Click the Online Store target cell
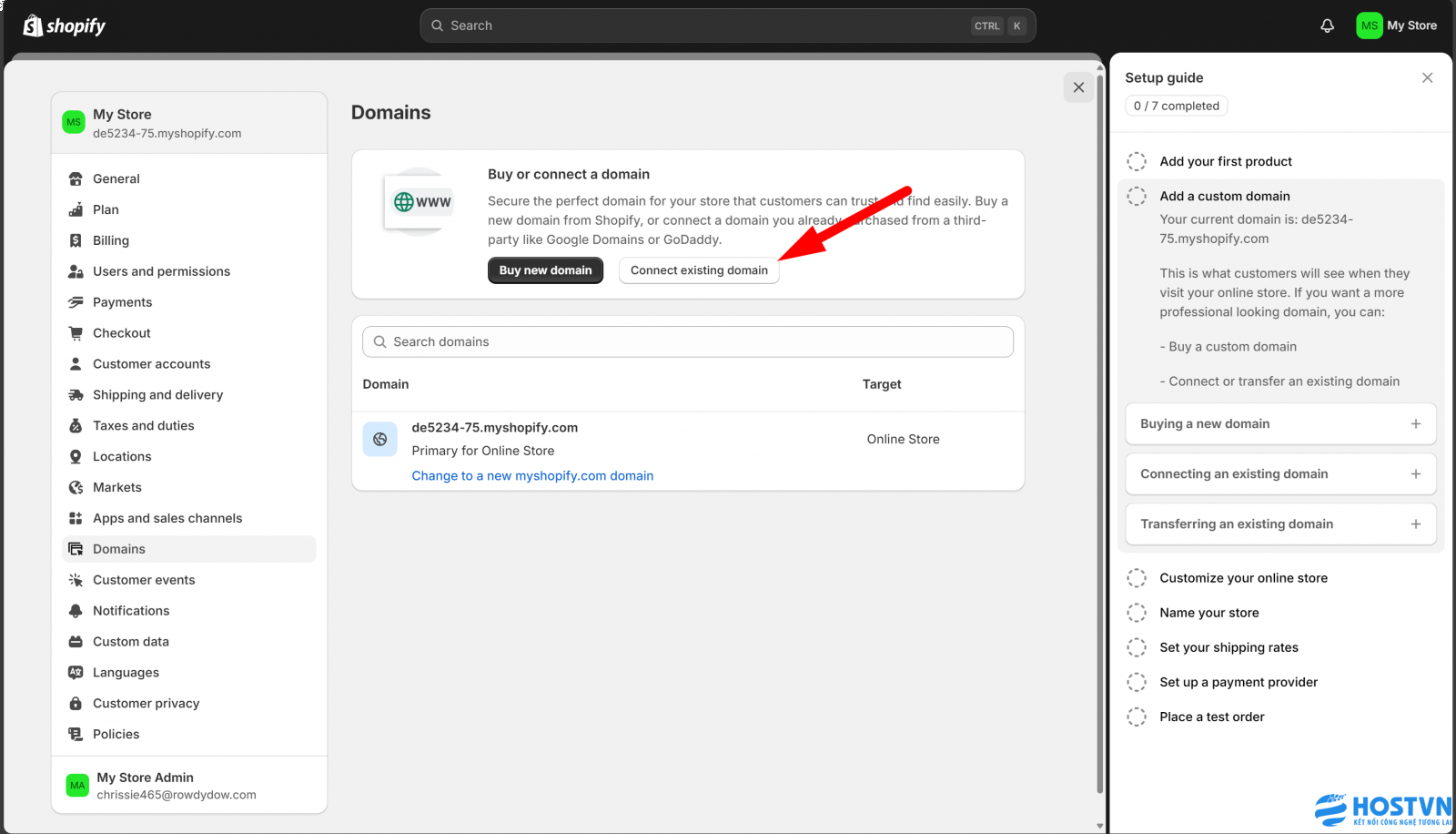The height and width of the screenshot is (834, 1456). pyautogui.click(x=903, y=439)
